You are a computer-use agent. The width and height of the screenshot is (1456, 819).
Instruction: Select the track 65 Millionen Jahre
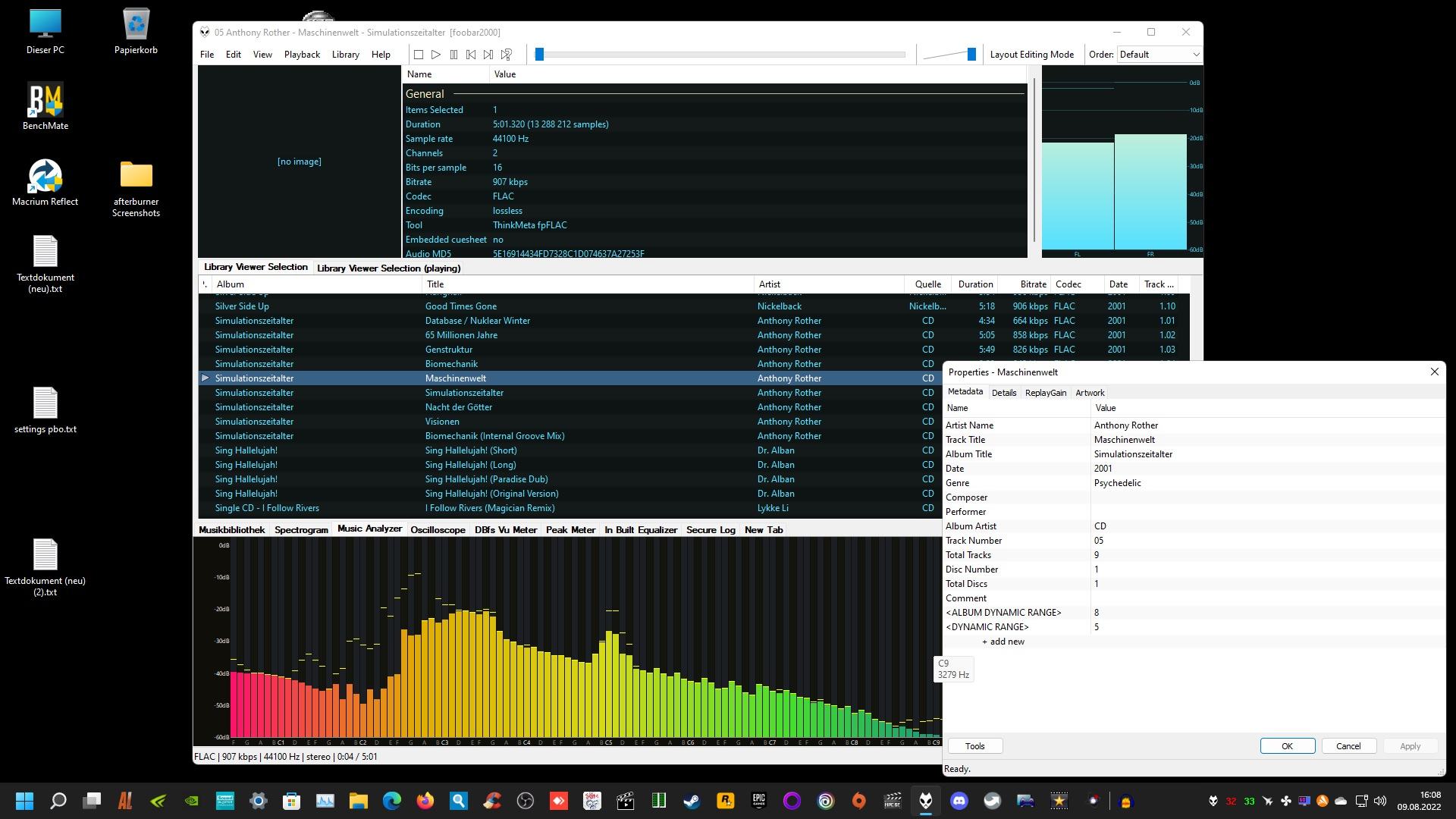coord(461,335)
